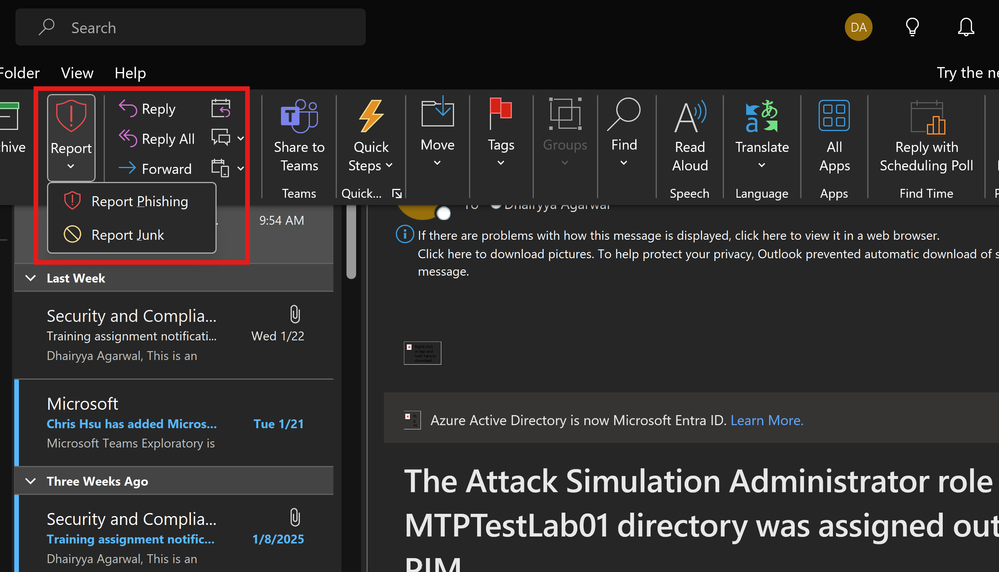Click in the Search box
The image size is (999, 572).
190,27
